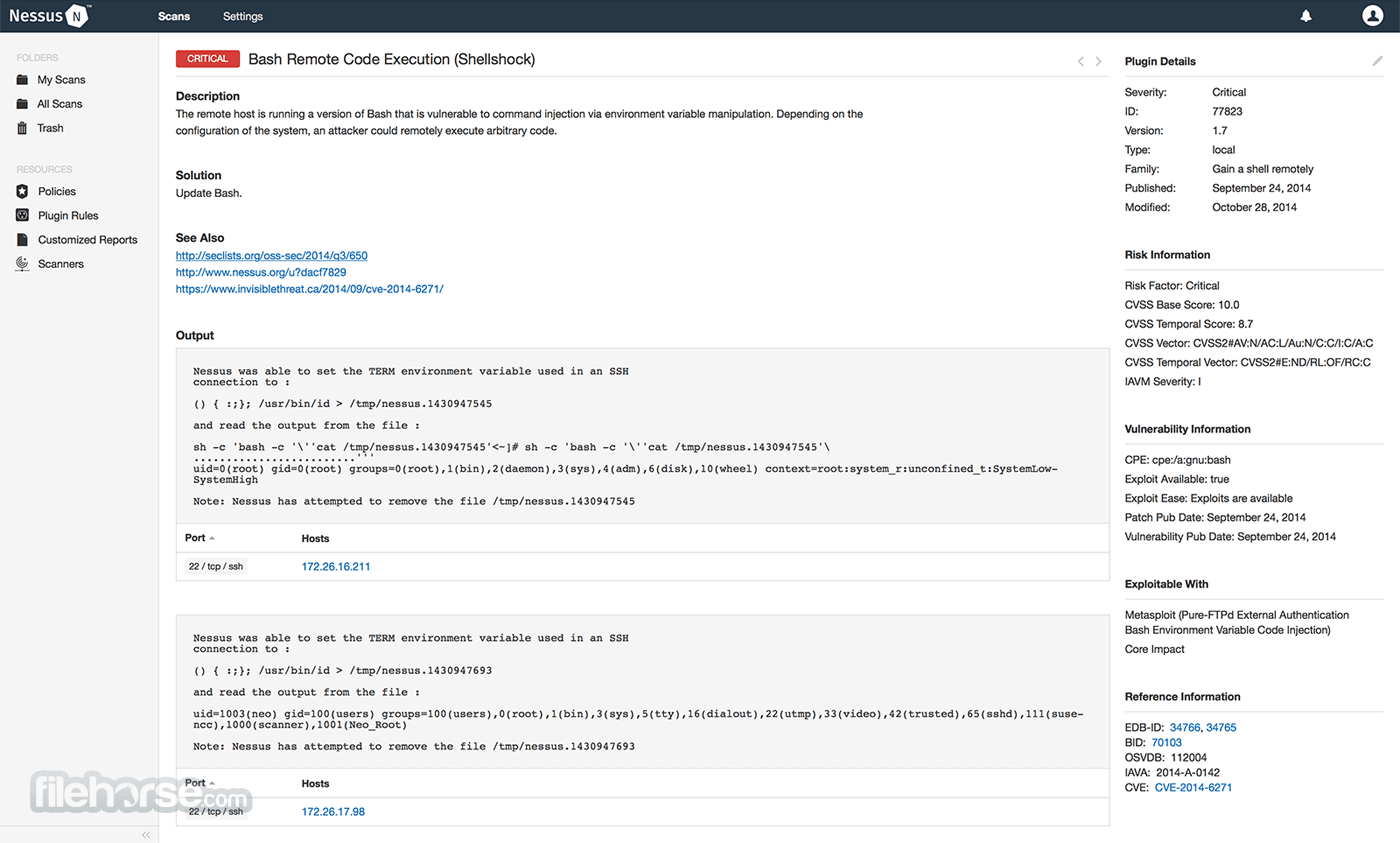Select All Scans in sidebar
The width and height of the screenshot is (1400, 843).
pyautogui.click(x=60, y=104)
